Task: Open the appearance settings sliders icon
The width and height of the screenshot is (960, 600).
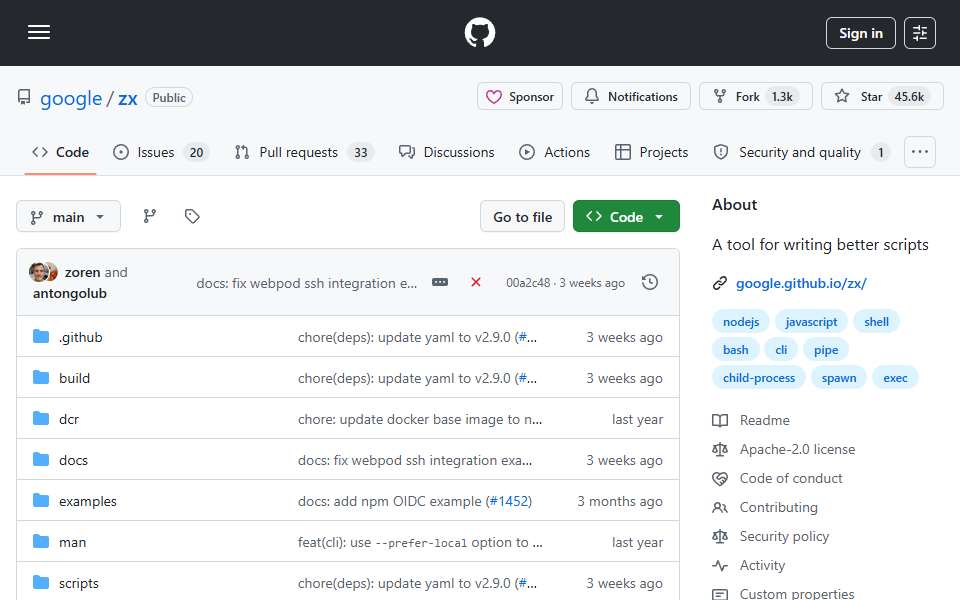Action: [920, 33]
